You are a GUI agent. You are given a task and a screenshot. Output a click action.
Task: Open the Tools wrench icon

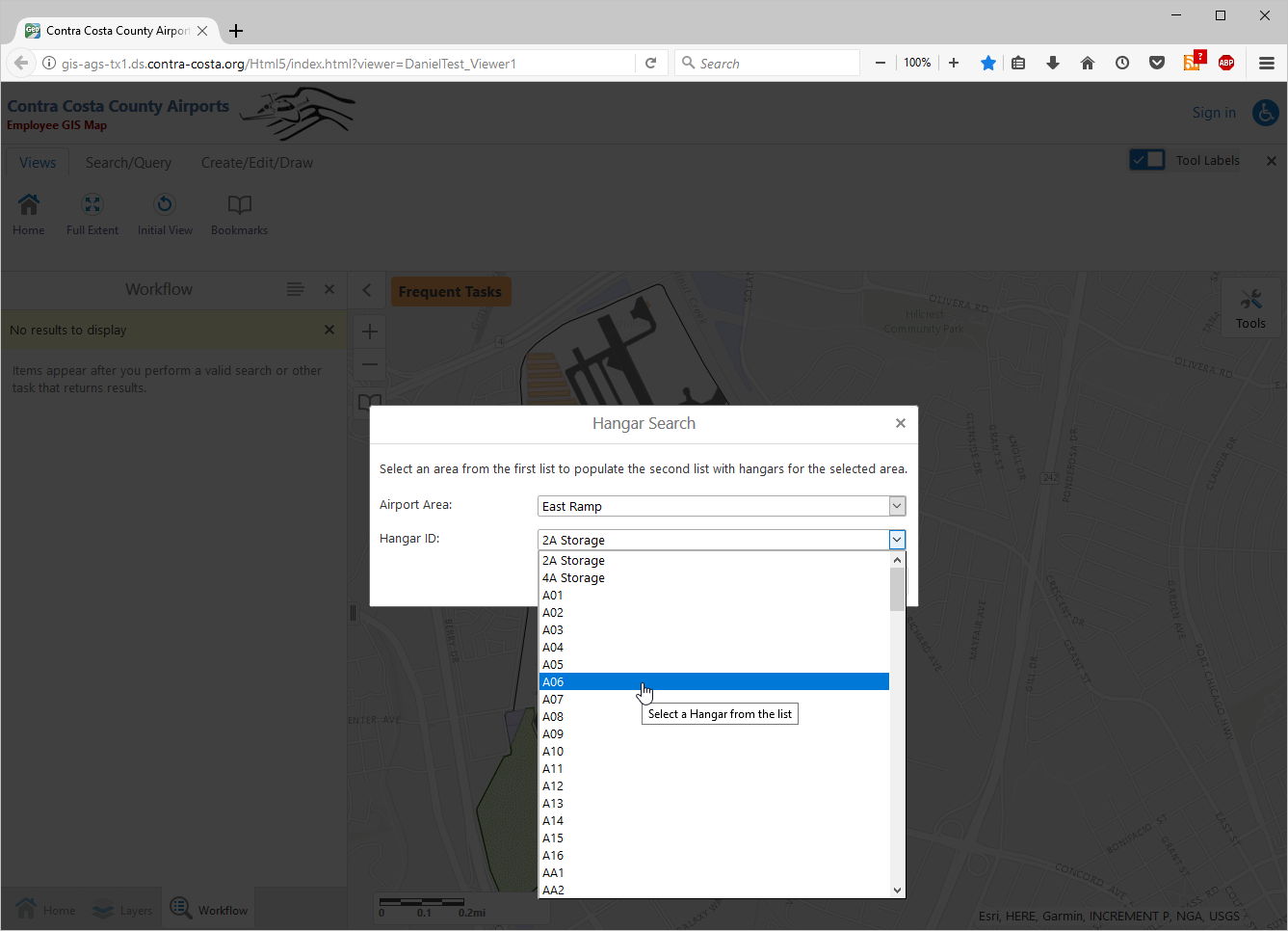coord(1250,300)
